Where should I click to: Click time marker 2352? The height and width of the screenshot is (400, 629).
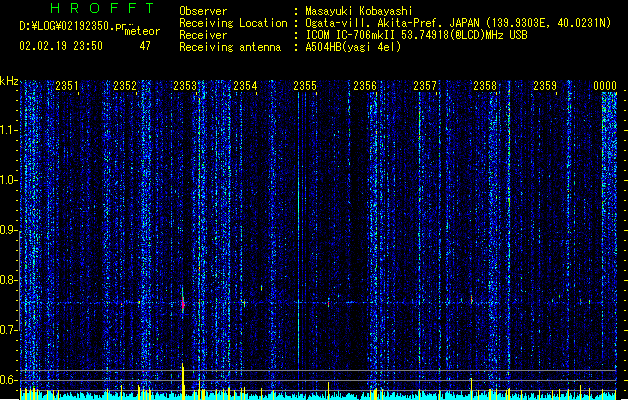pyautogui.click(x=125, y=86)
